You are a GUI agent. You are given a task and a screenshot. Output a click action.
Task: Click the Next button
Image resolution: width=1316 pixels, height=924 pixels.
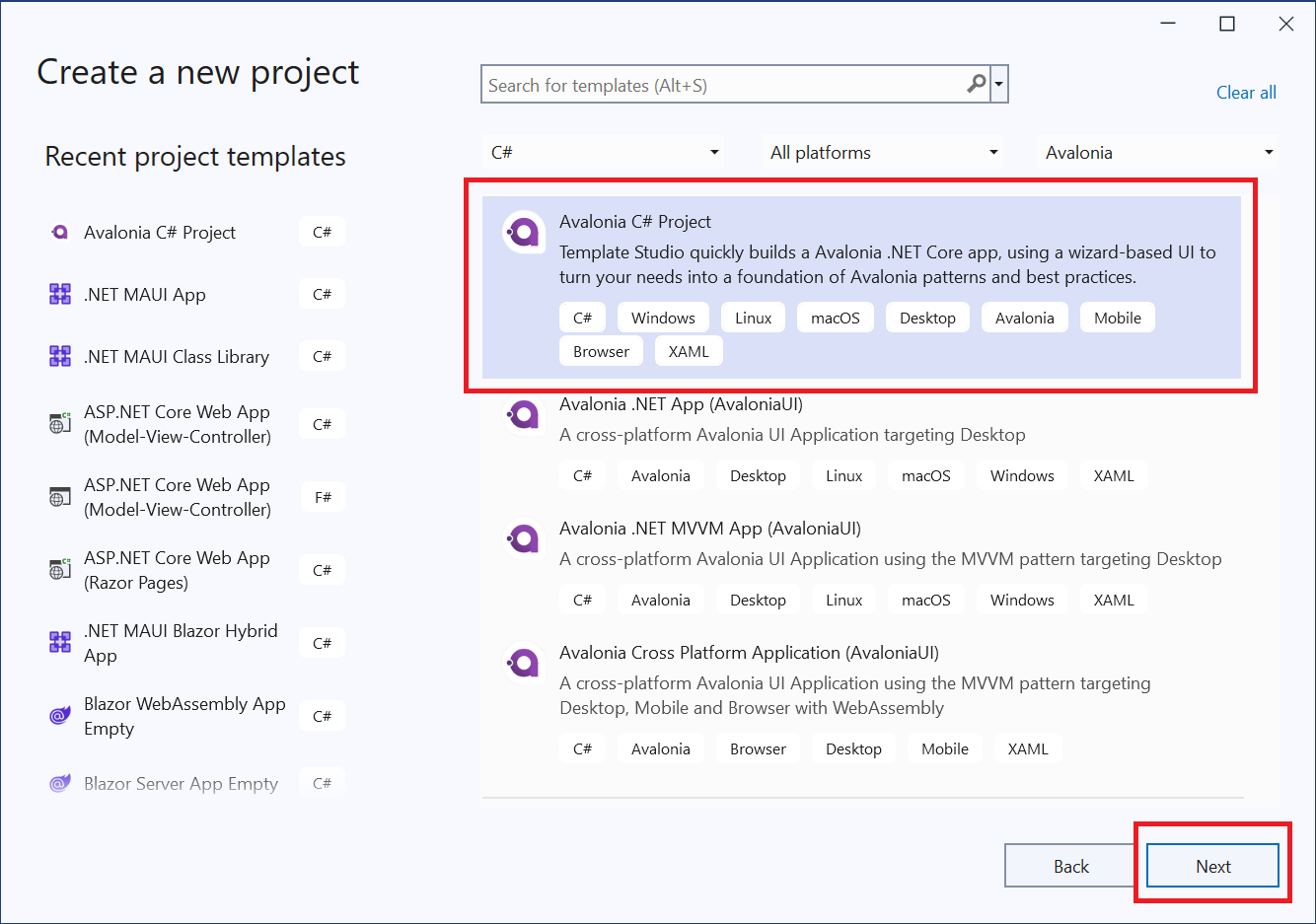[x=1212, y=866]
